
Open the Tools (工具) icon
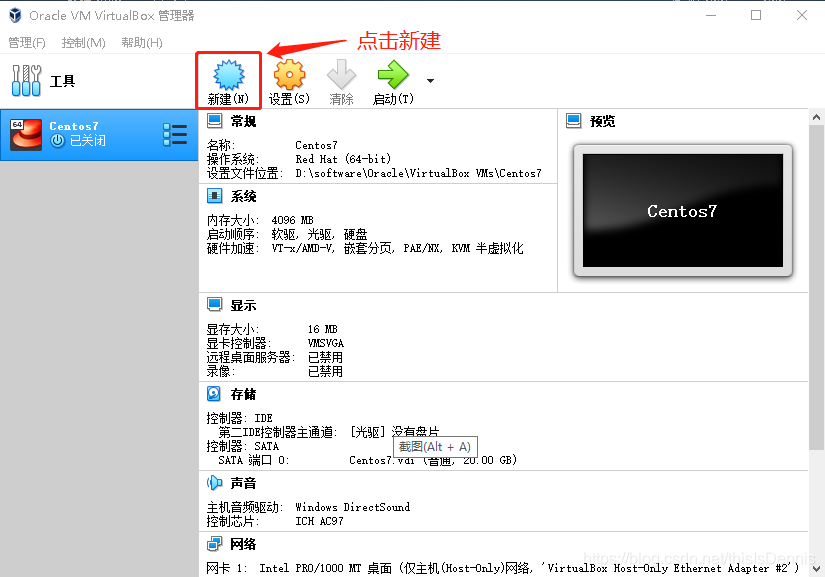[26, 80]
